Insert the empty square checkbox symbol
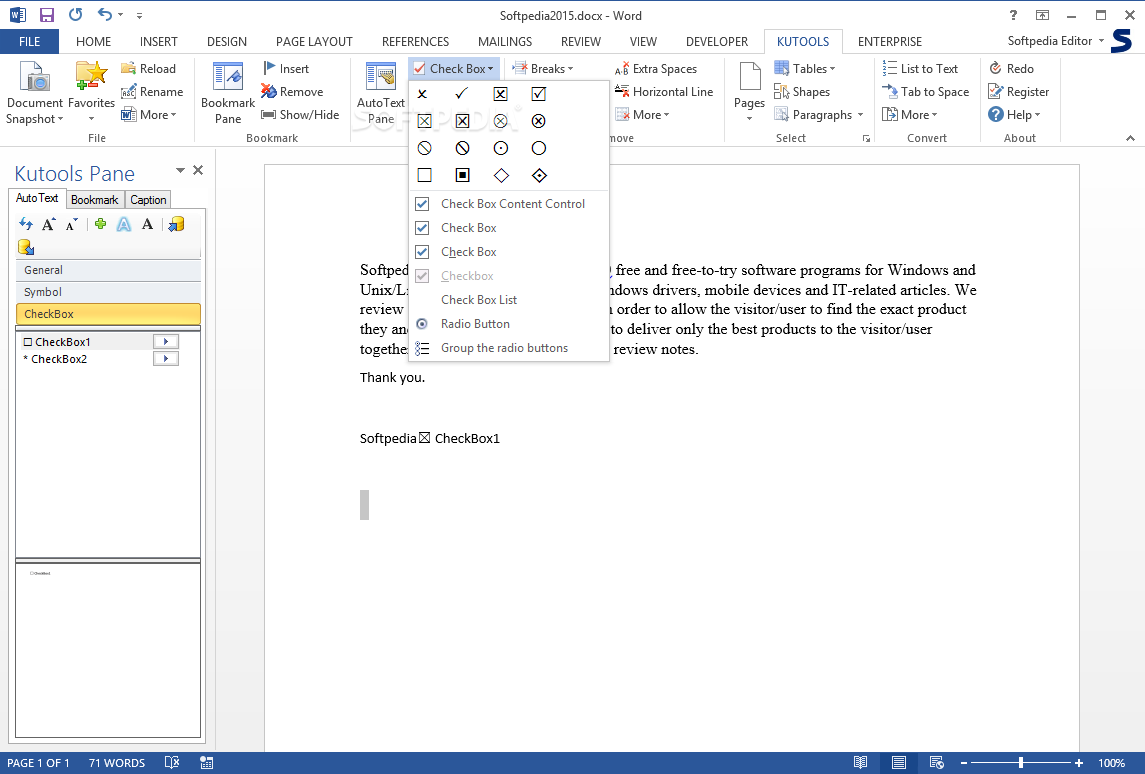1145x774 pixels. click(x=424, y=175)
